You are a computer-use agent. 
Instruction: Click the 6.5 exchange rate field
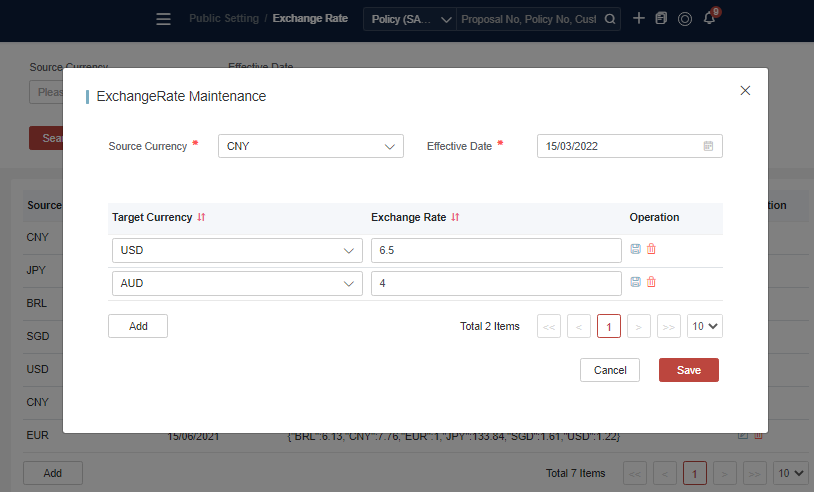point(496,250)
